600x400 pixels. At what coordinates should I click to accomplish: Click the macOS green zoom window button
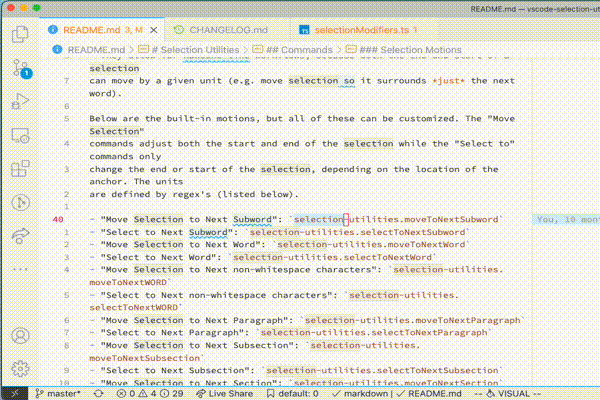(37, 8)
